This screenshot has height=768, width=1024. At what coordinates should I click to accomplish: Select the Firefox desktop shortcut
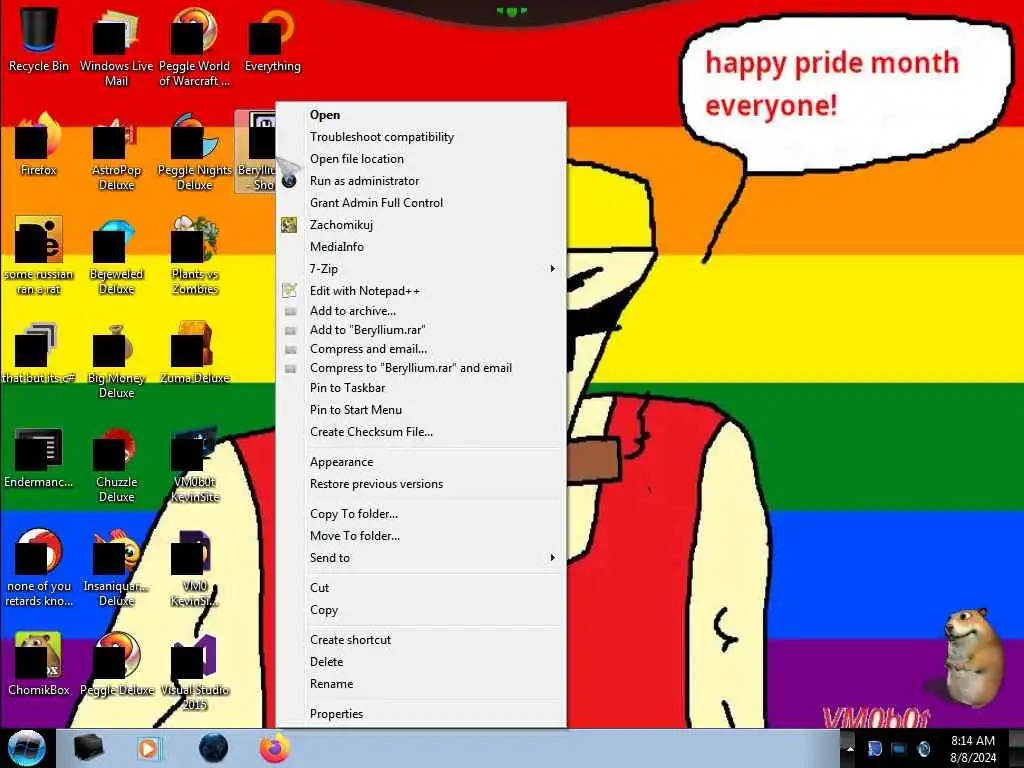tap(39, 144)
